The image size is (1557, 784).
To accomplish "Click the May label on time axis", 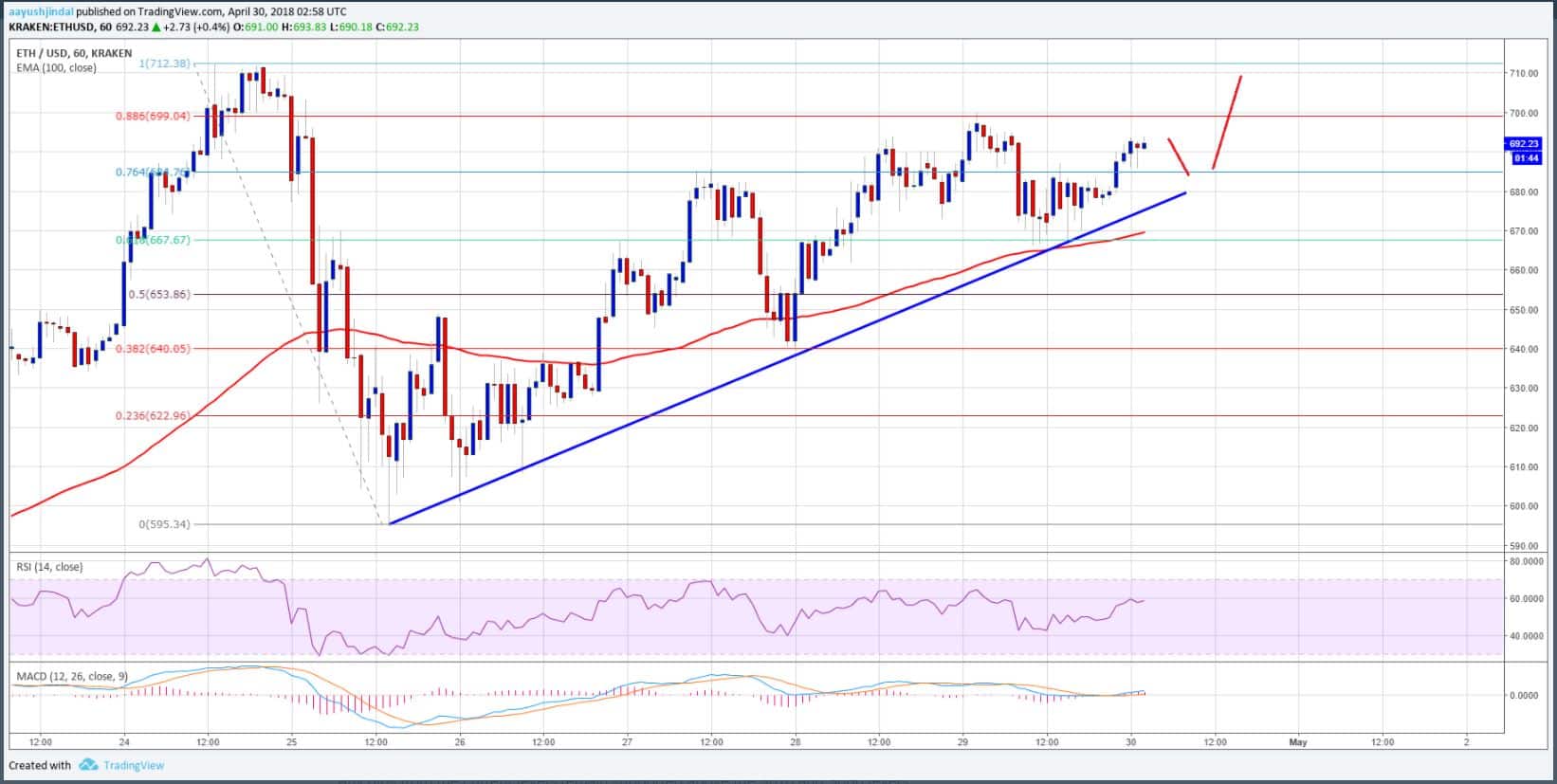I will 1297,742.
